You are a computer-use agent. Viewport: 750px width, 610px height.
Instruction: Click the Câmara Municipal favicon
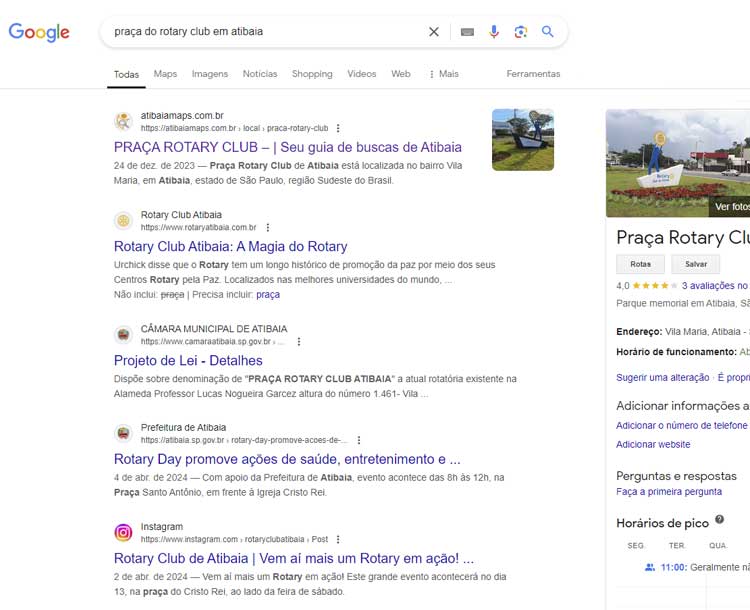pos(123,334)
